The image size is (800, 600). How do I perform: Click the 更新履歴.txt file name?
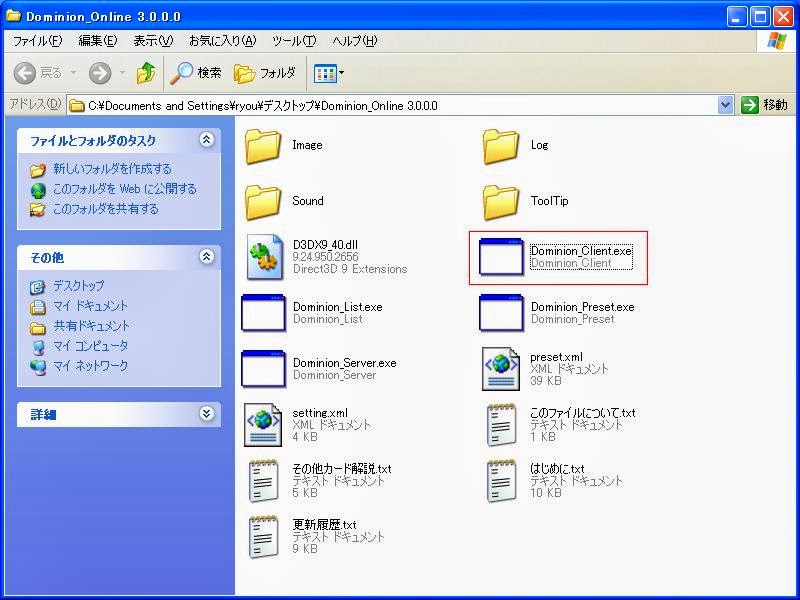pyautogui.click(x=324, y=524)
